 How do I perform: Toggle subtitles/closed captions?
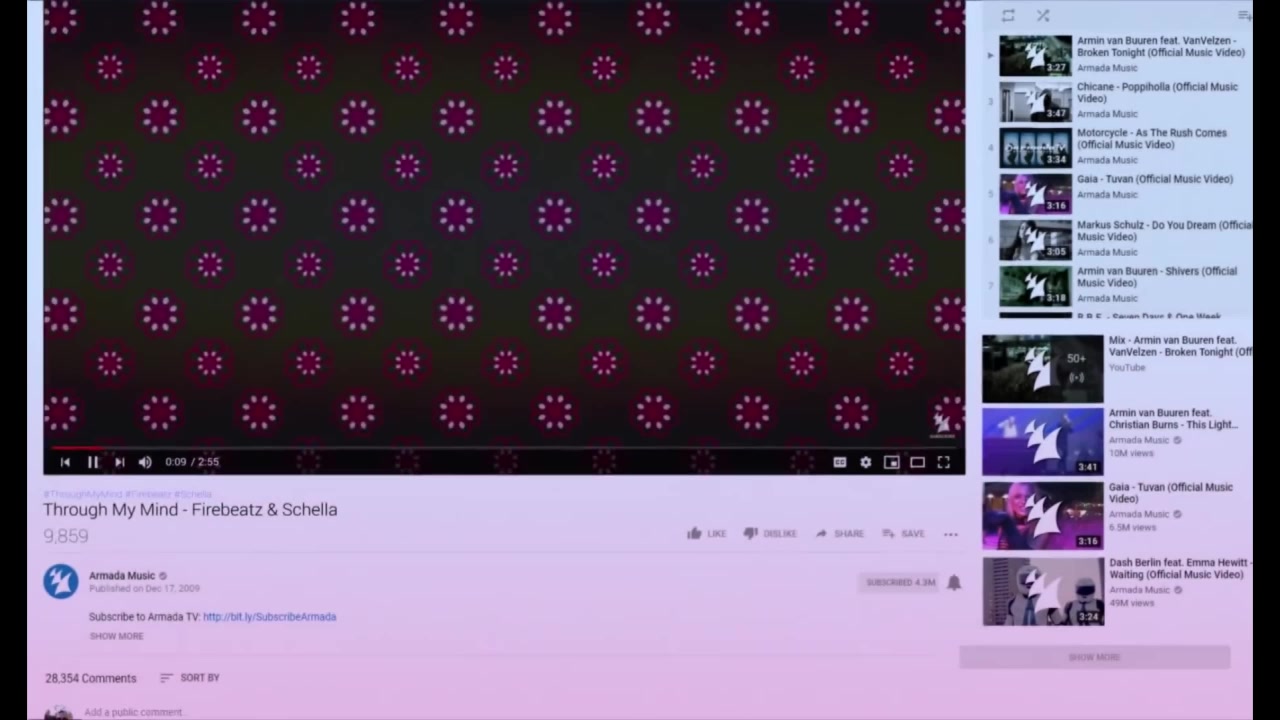pos(840,462)
